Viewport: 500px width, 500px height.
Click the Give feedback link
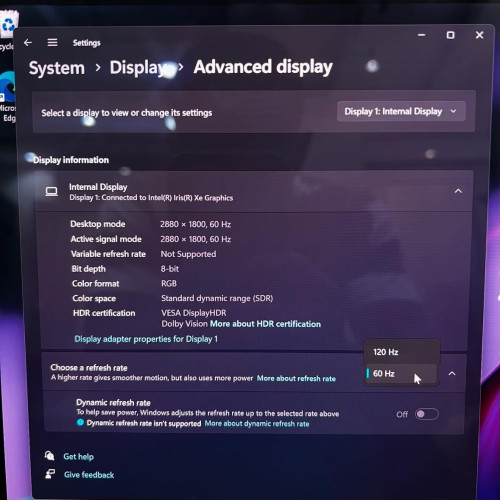click(x=89, y=475)
